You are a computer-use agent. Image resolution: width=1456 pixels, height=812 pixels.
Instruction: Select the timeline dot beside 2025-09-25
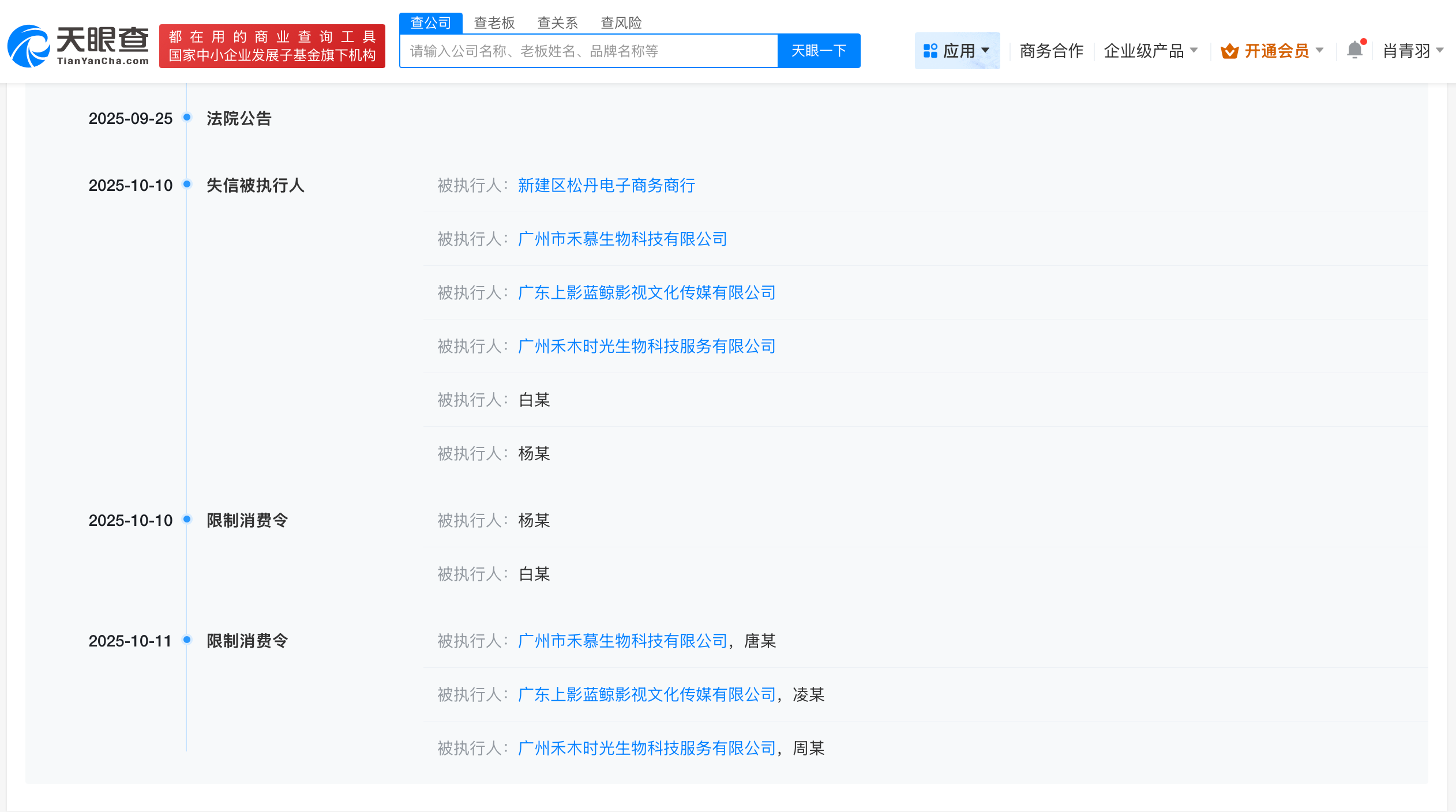[x=186, y=118]
